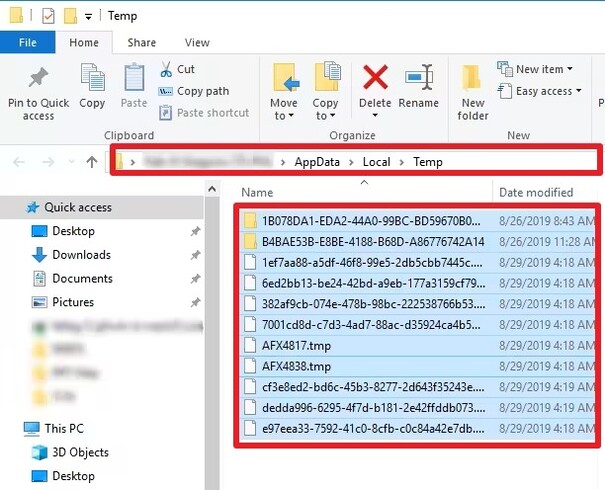Select file cf3e8ed2-bd6c-45b3-8277-2d643f35243e
The width and height of the screenshot is (605, 490).
click(x=417, y=387)
